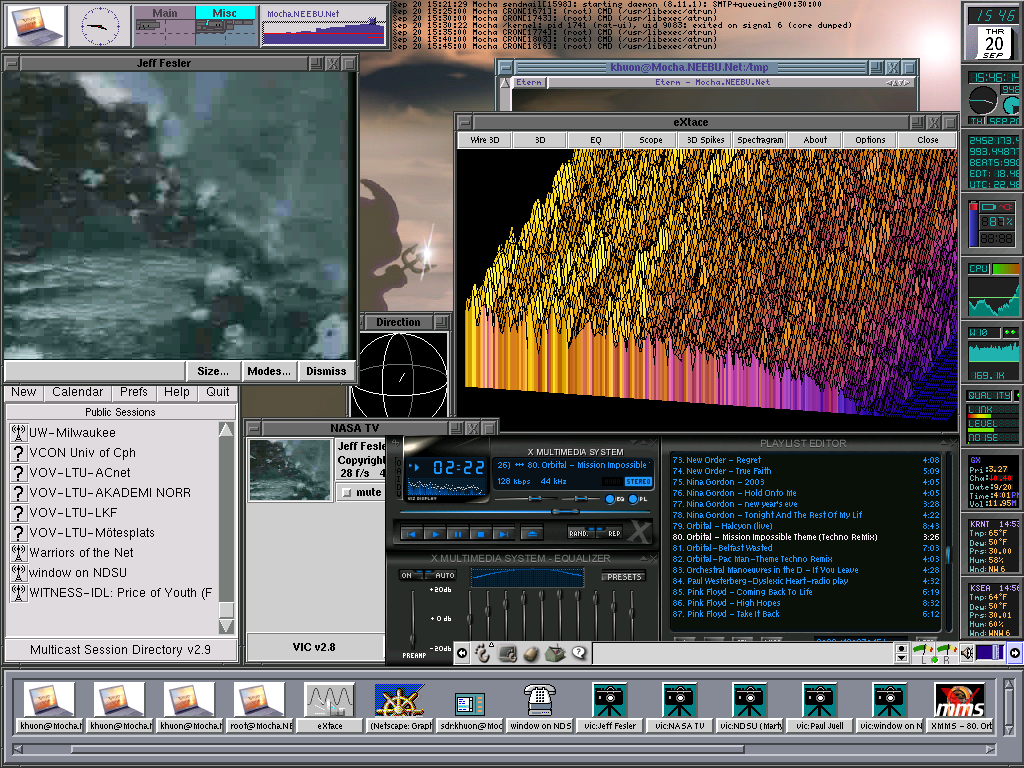Viewport: 1024px width, 768px height.
Task: Skip to next track in XMMS
Action: click(504, 534)
